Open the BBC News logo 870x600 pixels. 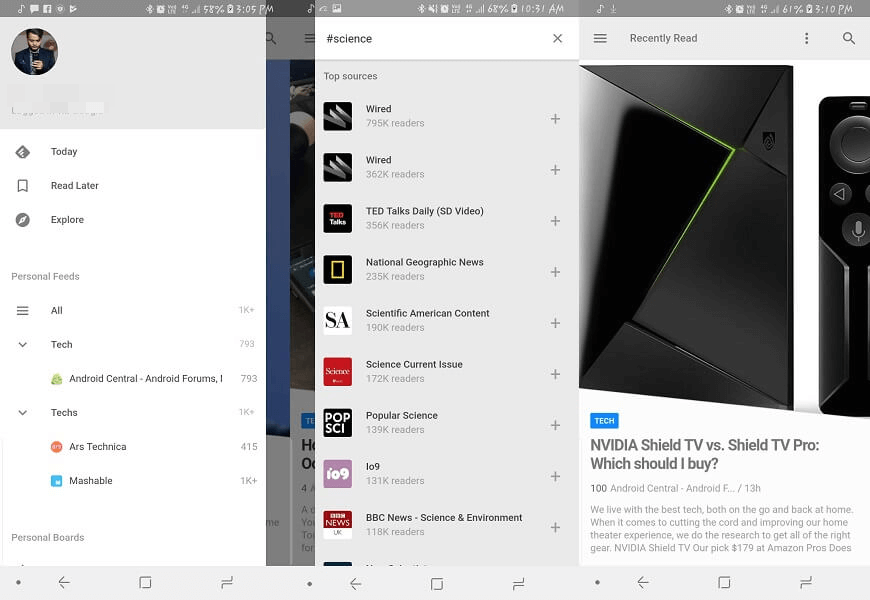pyautogui.click(x=337, y=525)
